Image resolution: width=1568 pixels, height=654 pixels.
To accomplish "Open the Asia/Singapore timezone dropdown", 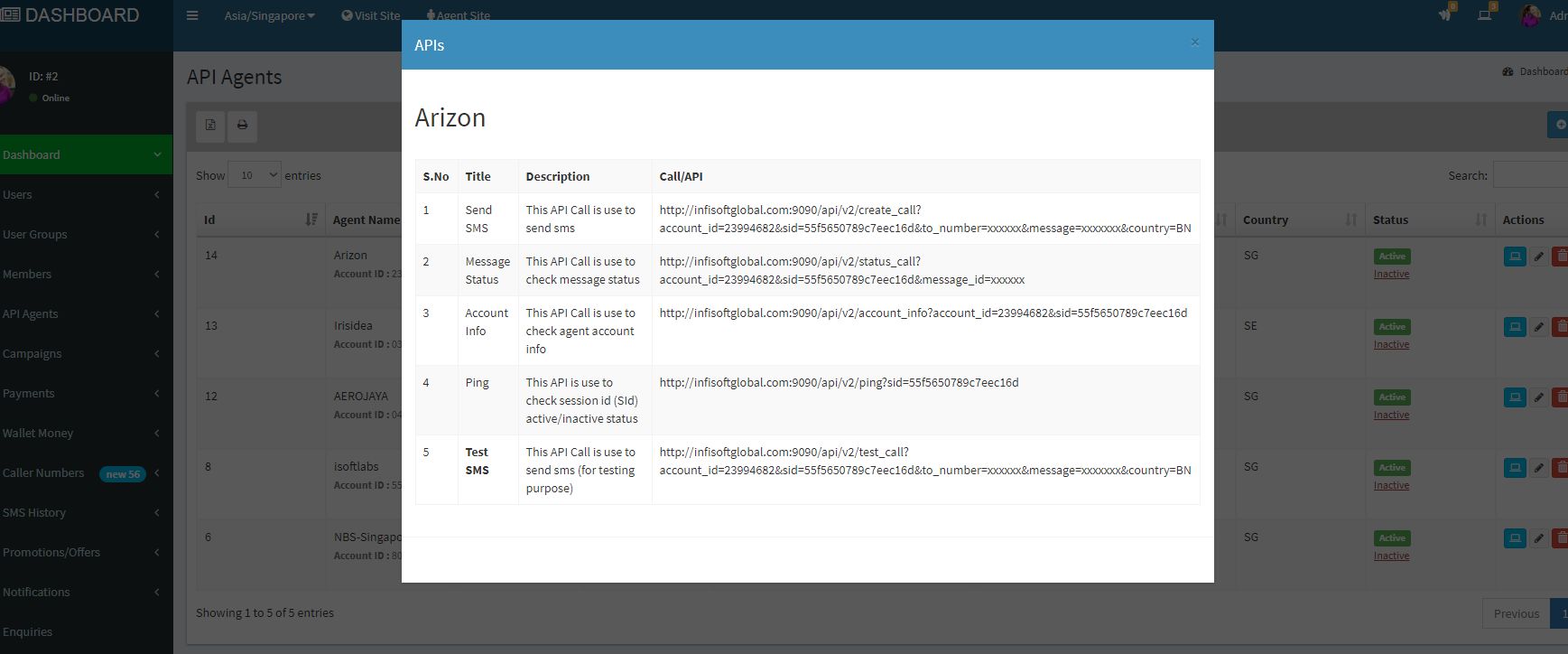I will click(269, 15).
